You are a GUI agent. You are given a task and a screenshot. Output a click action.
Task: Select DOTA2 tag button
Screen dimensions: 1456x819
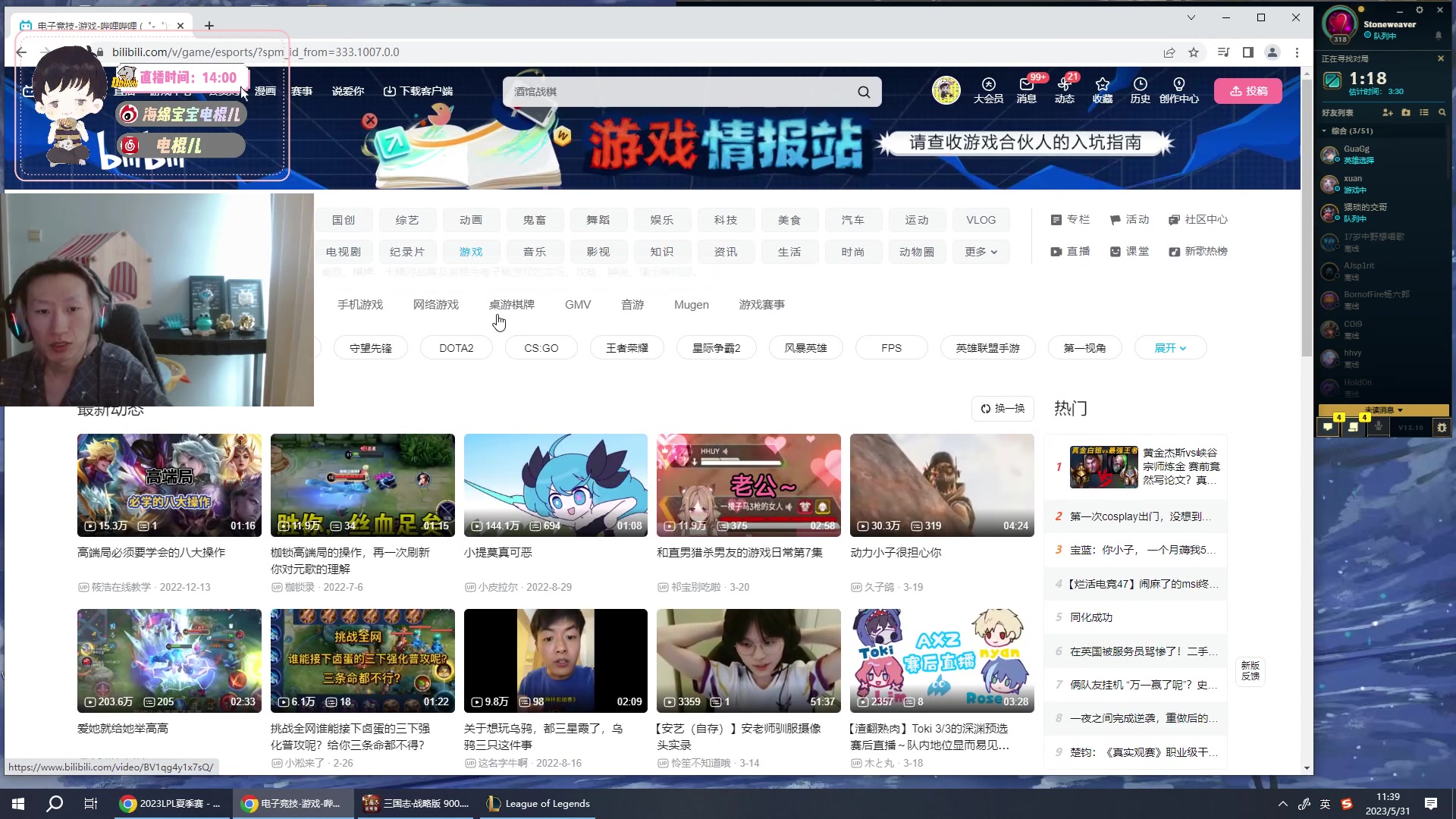click(x=457, y=348)
